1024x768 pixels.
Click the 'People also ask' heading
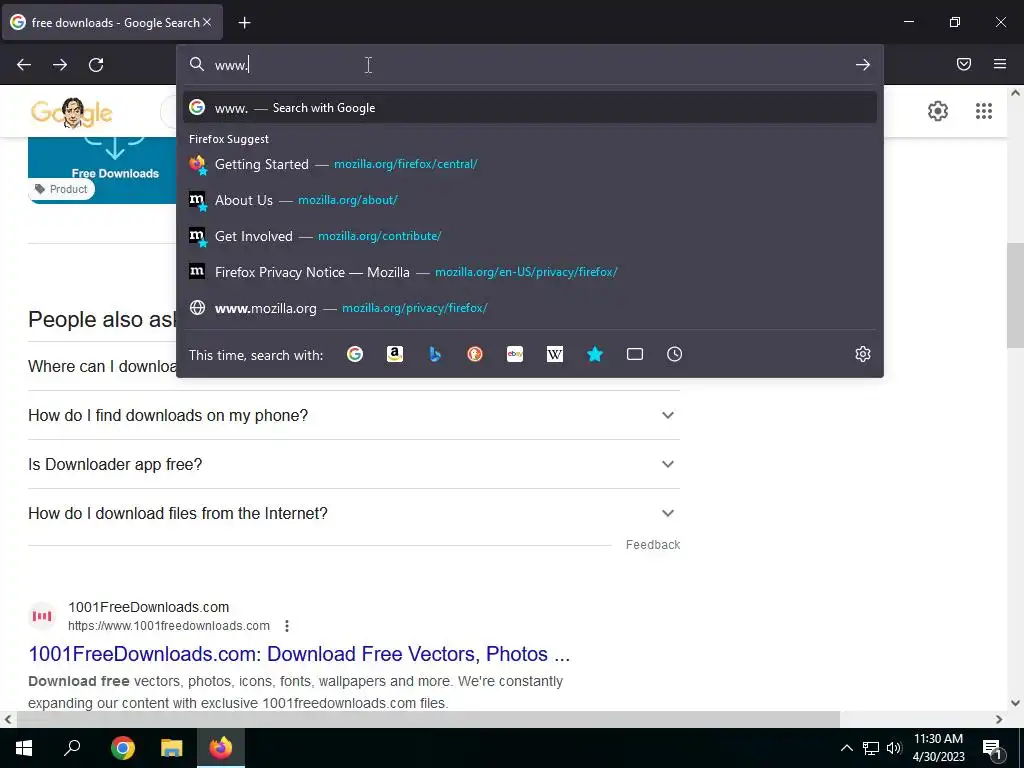coord(102,319)
